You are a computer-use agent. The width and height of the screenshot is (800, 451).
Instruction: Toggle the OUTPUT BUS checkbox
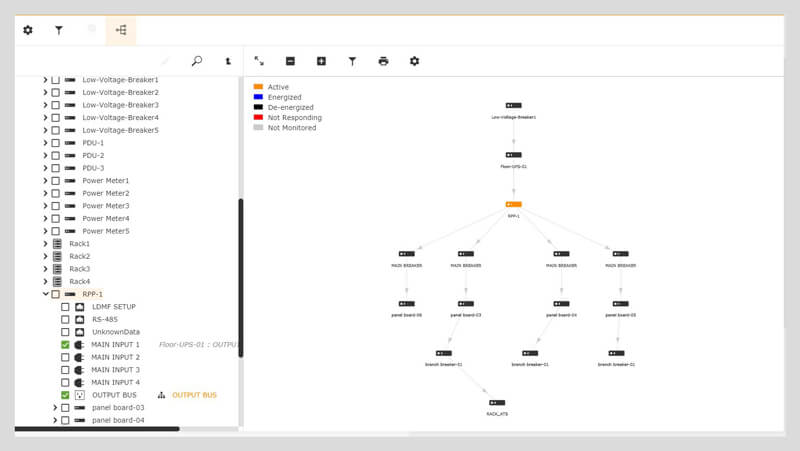point(65,395)
